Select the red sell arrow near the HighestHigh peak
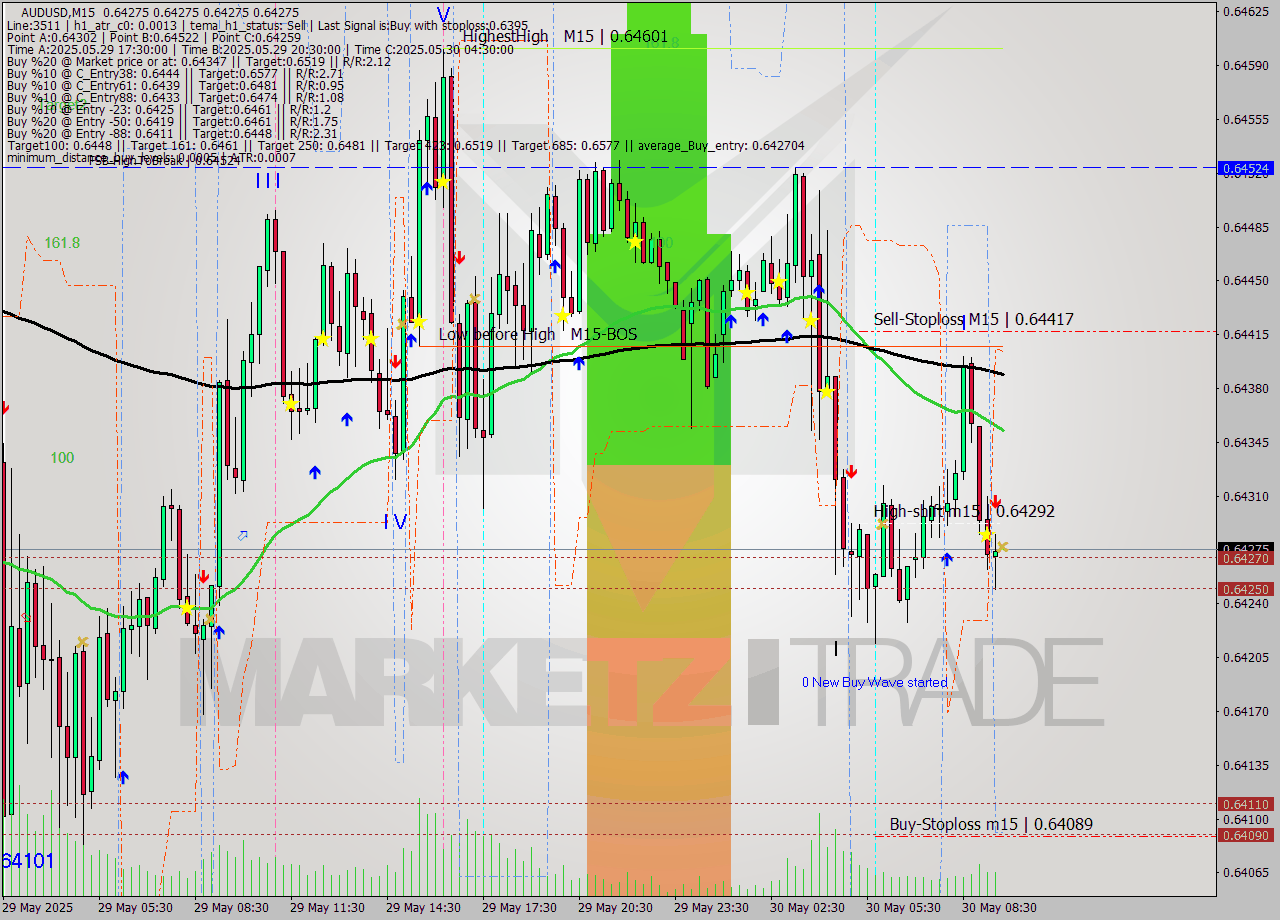 [x=460, y=257]
